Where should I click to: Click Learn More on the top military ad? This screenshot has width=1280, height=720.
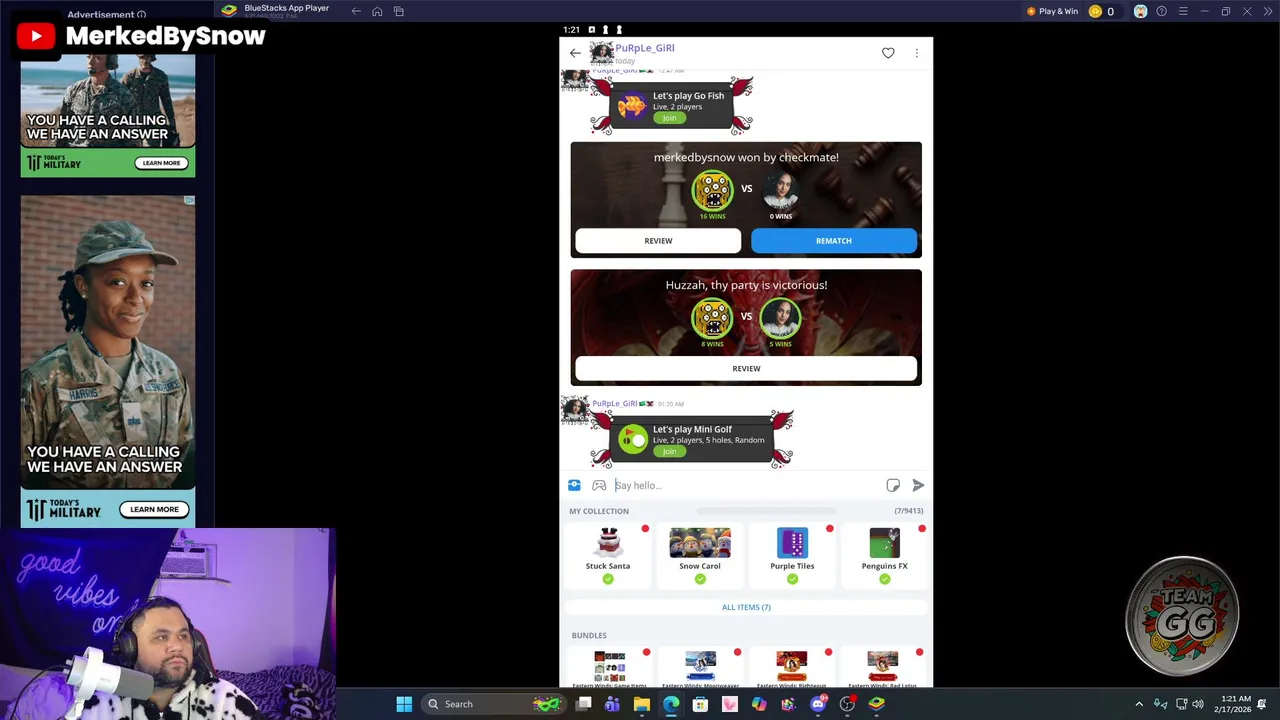(x=161, y=163)
